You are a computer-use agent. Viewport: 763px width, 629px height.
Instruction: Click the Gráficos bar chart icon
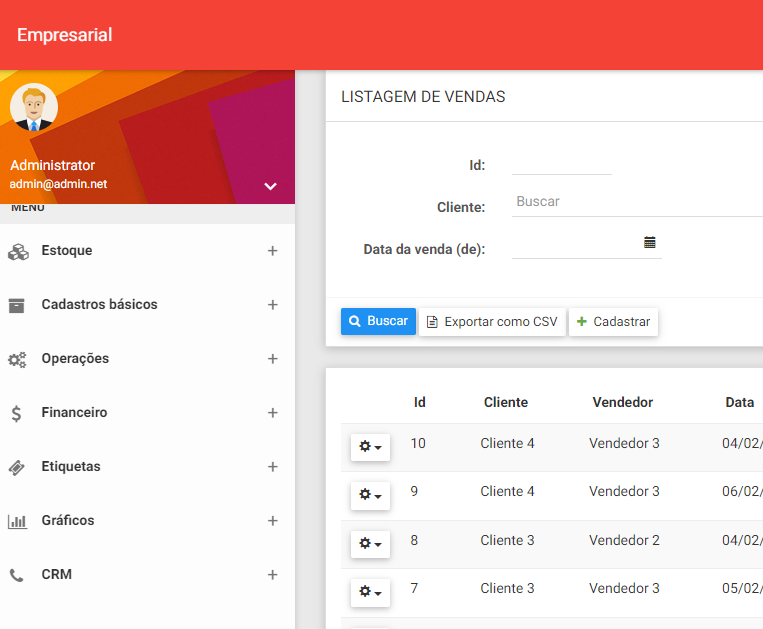[17, 521]
